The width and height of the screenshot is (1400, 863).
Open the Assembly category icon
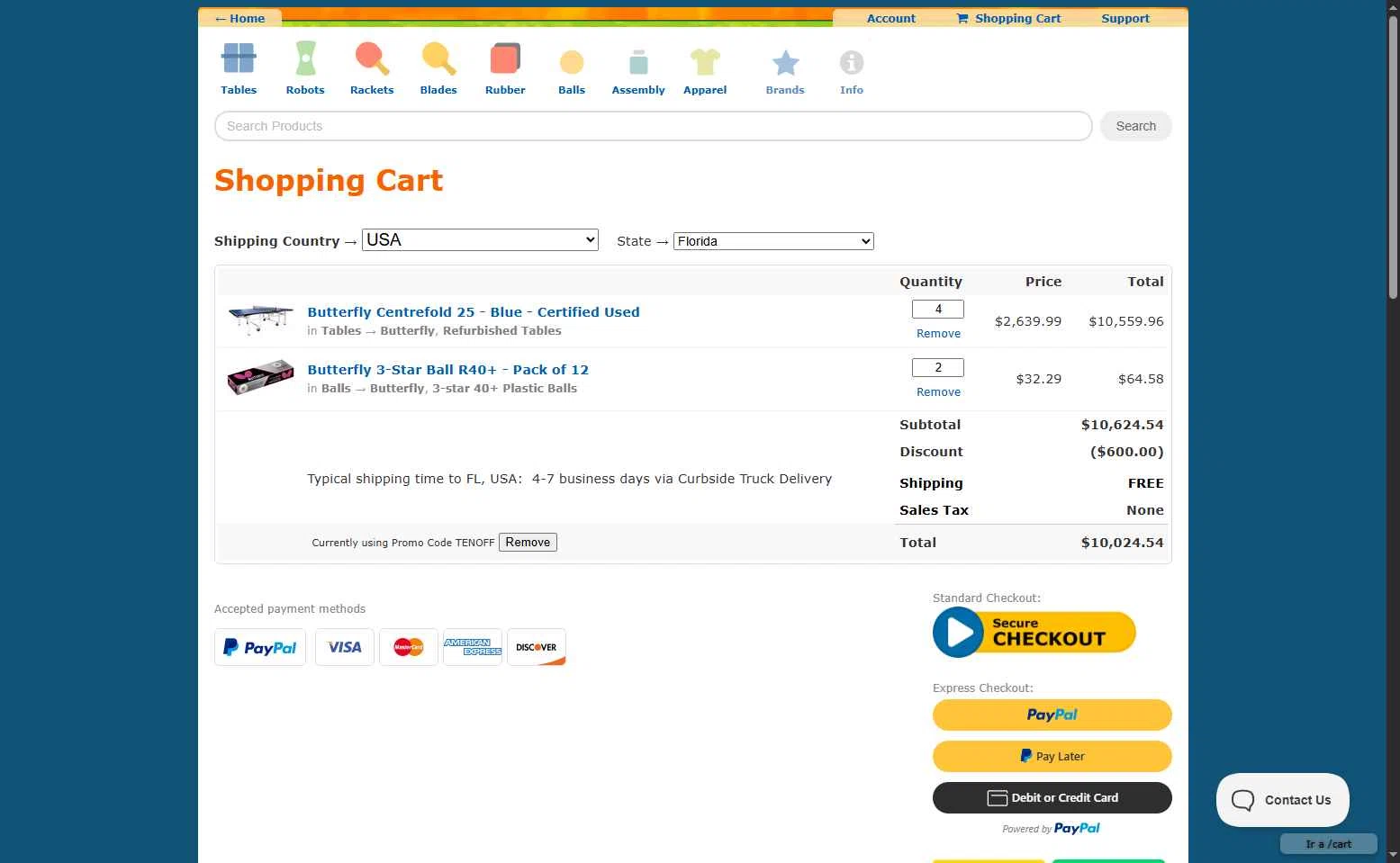pos(638,61)
